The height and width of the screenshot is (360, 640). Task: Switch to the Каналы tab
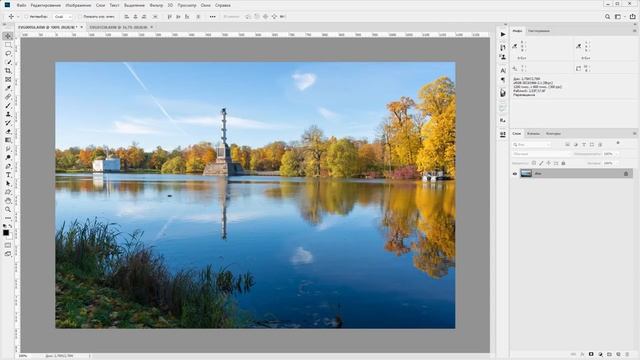[x=533, y=133]
